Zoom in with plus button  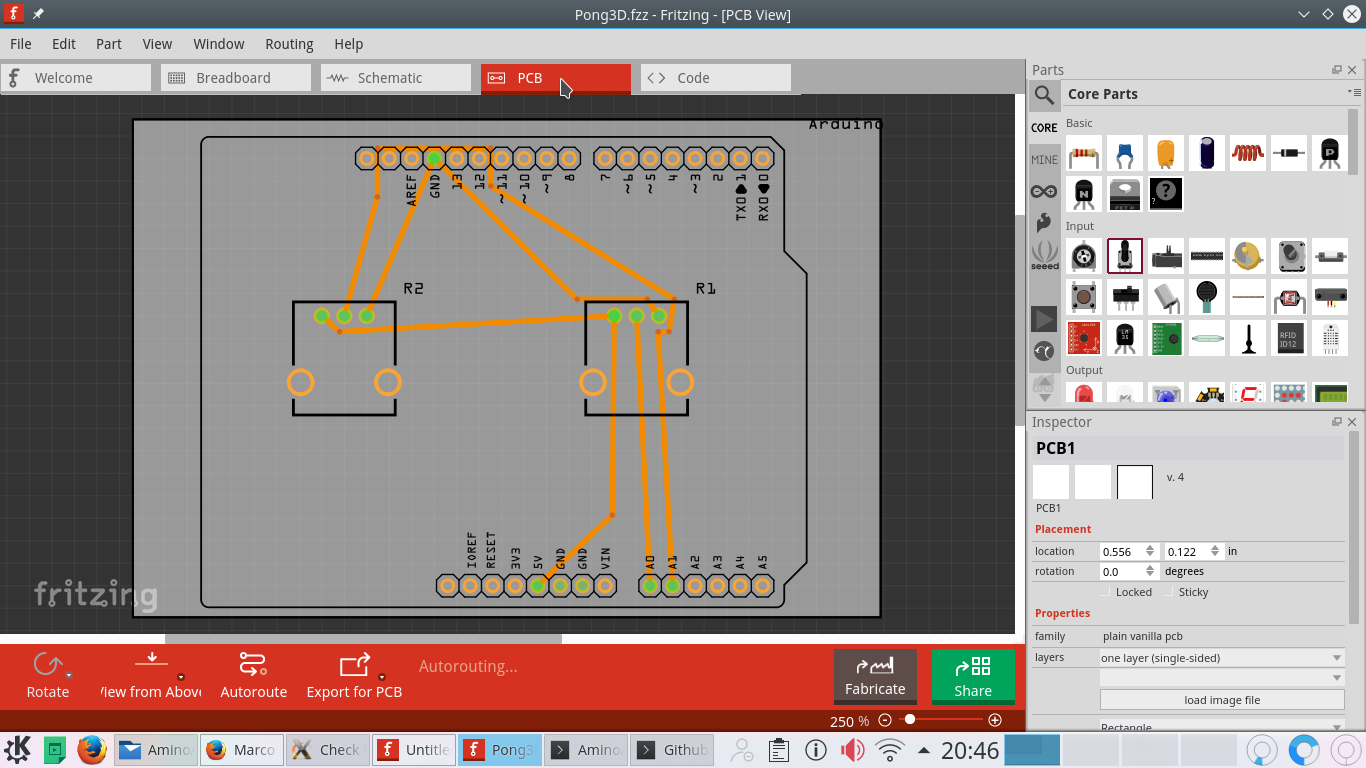(995, 720)
